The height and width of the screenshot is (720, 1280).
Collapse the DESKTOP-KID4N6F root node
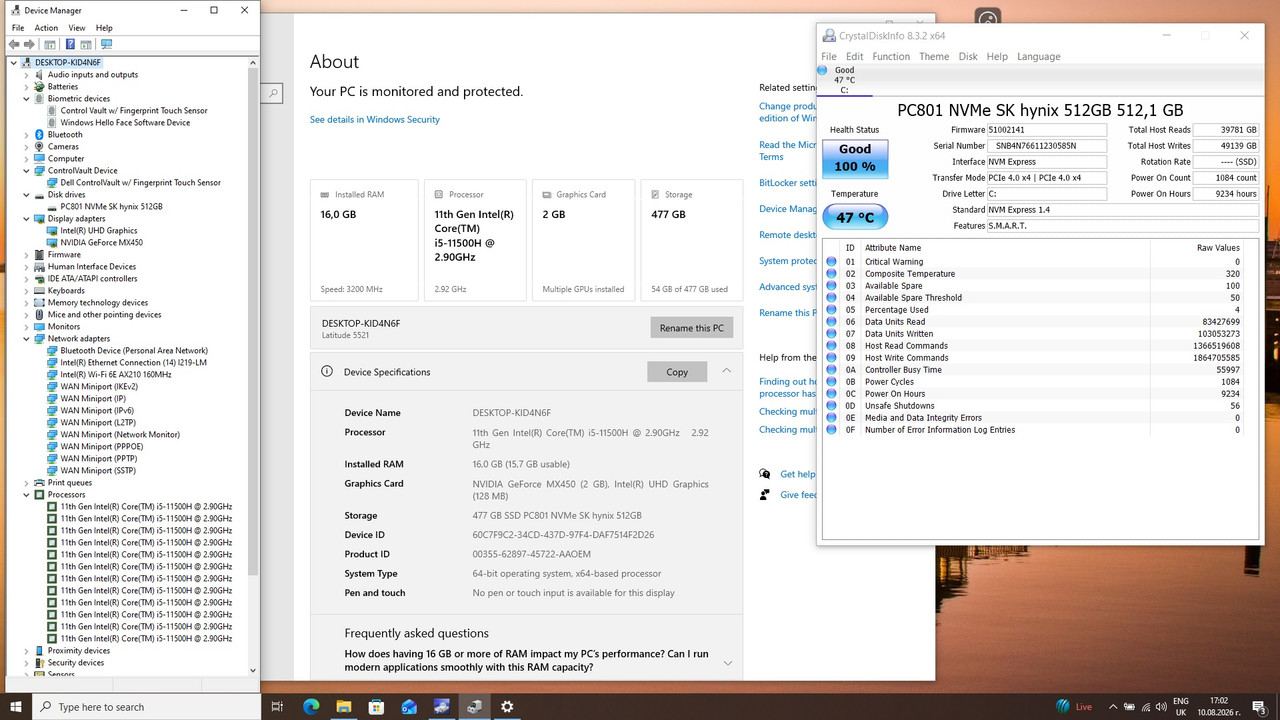[x=14, y=63]
